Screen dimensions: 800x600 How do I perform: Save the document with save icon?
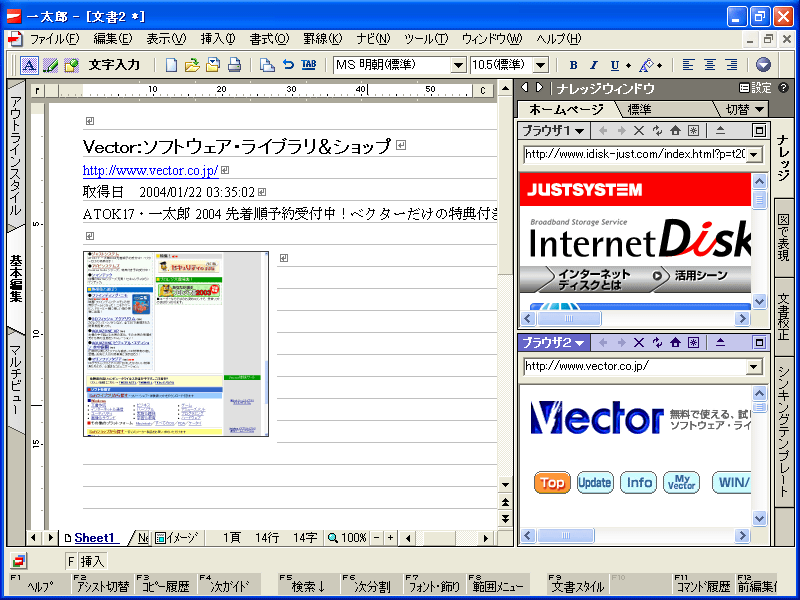[213, 65]
